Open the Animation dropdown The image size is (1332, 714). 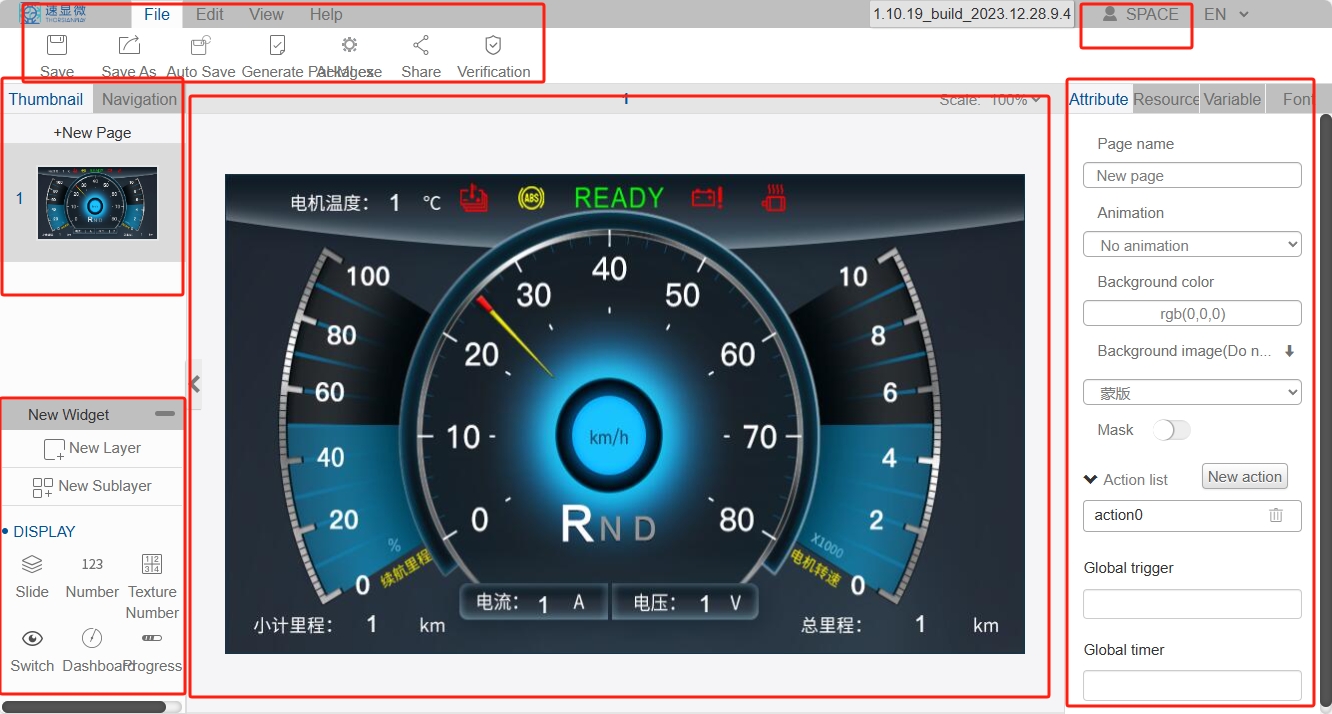(x=1192, y=245)
